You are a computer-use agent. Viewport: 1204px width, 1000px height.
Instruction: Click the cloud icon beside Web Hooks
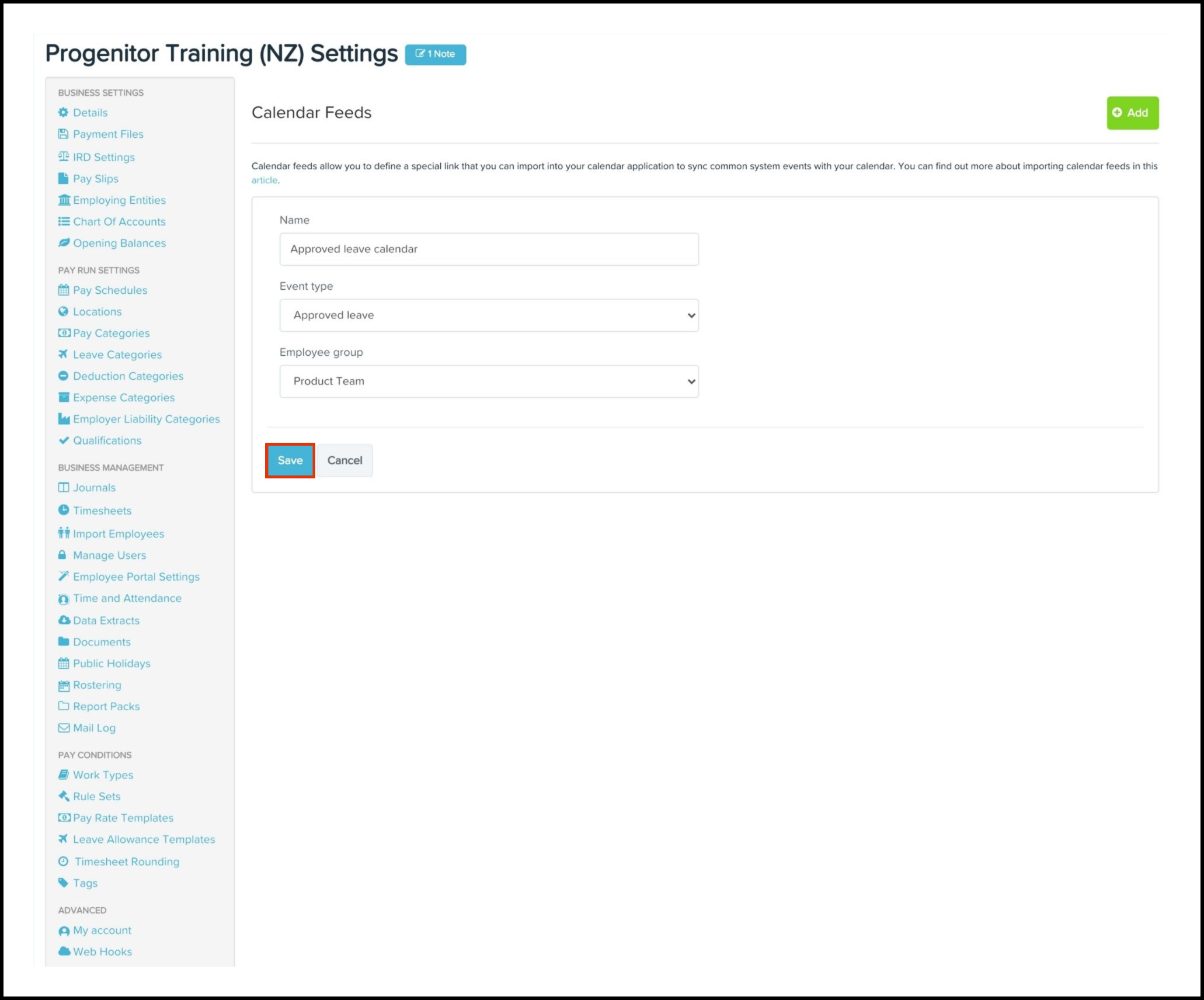coord(64,951)
